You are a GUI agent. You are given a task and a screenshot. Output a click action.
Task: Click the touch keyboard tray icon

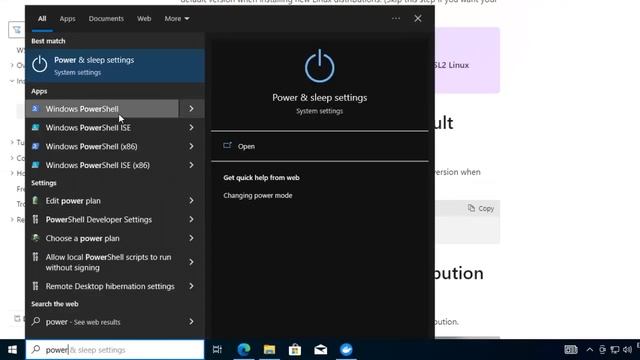[571, 350]
